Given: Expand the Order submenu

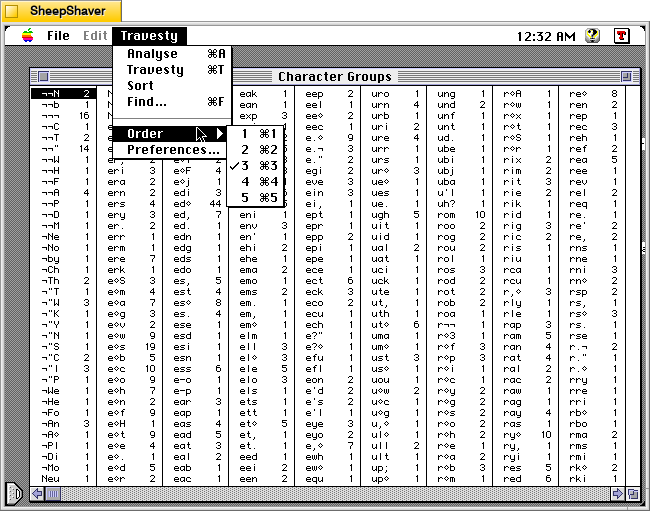Looking at the screenshot, I should tap(170, 133).
